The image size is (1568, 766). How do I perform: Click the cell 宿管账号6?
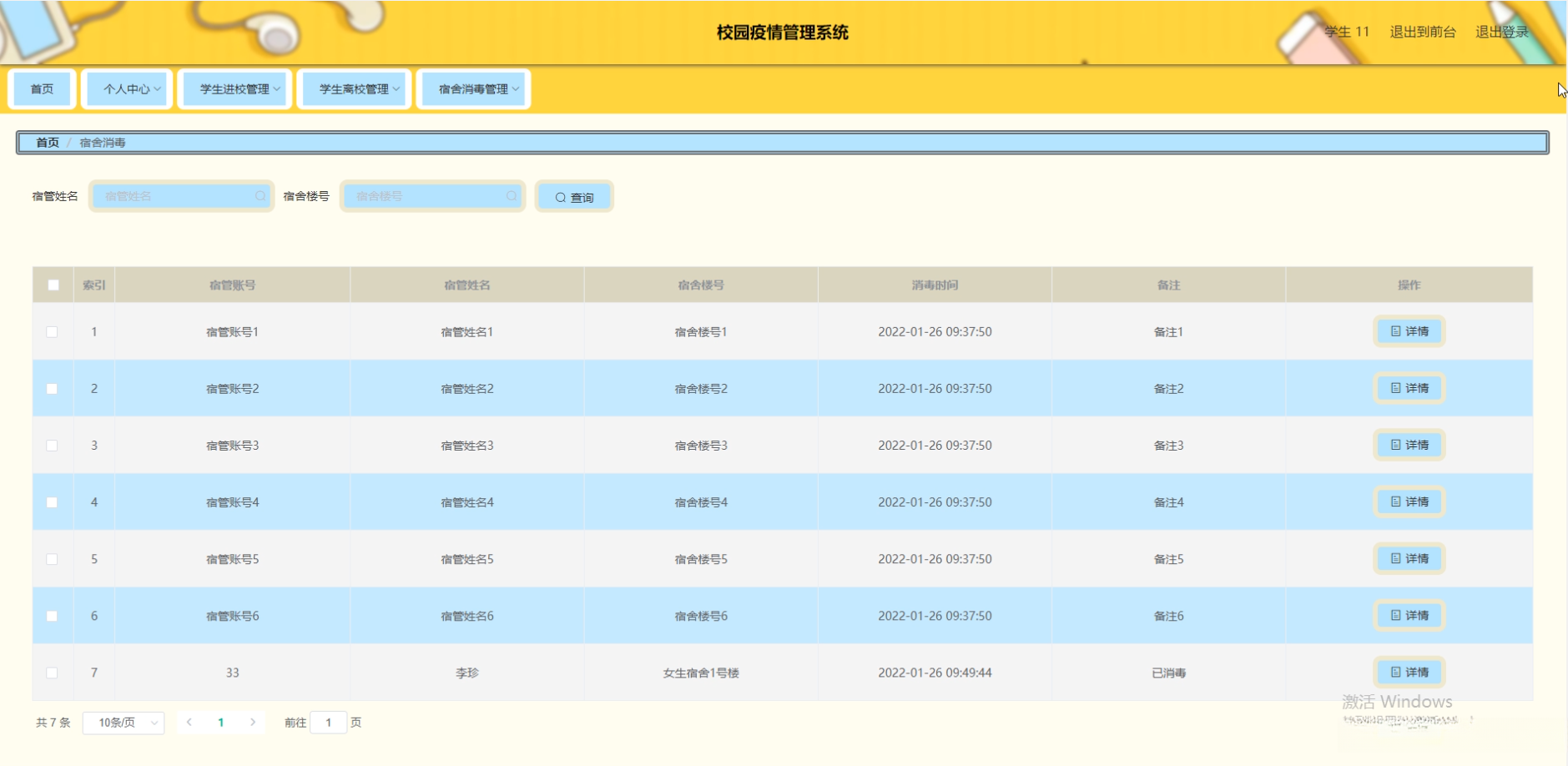point(233,616)
